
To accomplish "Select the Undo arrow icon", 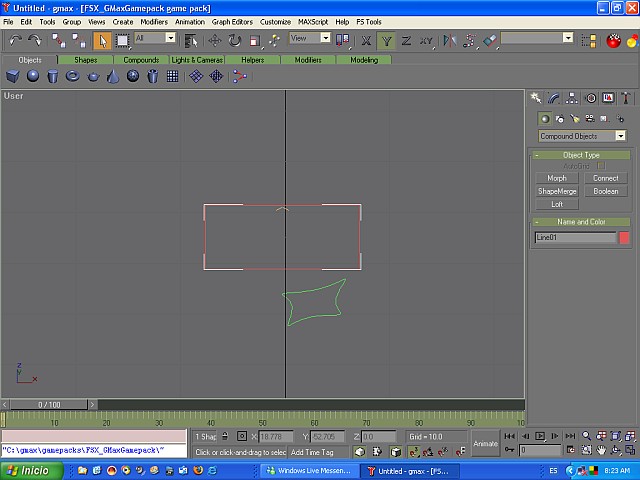I will 15,40.
